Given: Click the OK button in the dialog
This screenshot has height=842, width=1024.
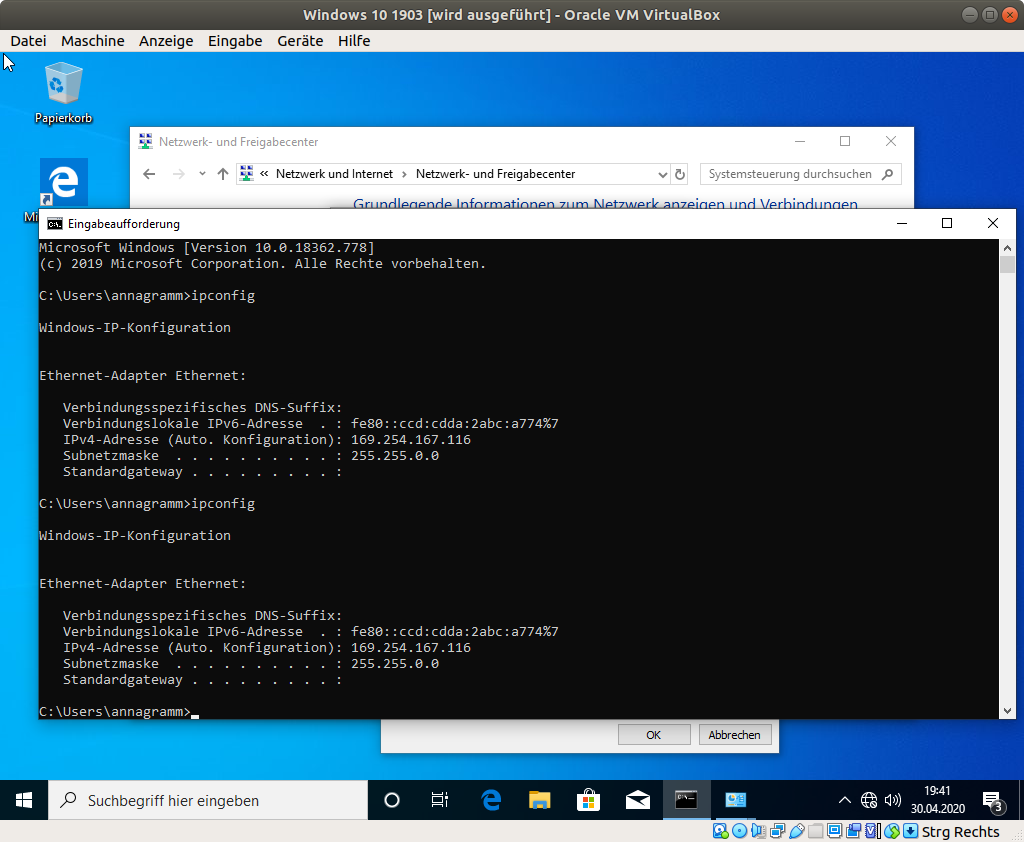Looking at the screenshot, I should pos(654,735).
